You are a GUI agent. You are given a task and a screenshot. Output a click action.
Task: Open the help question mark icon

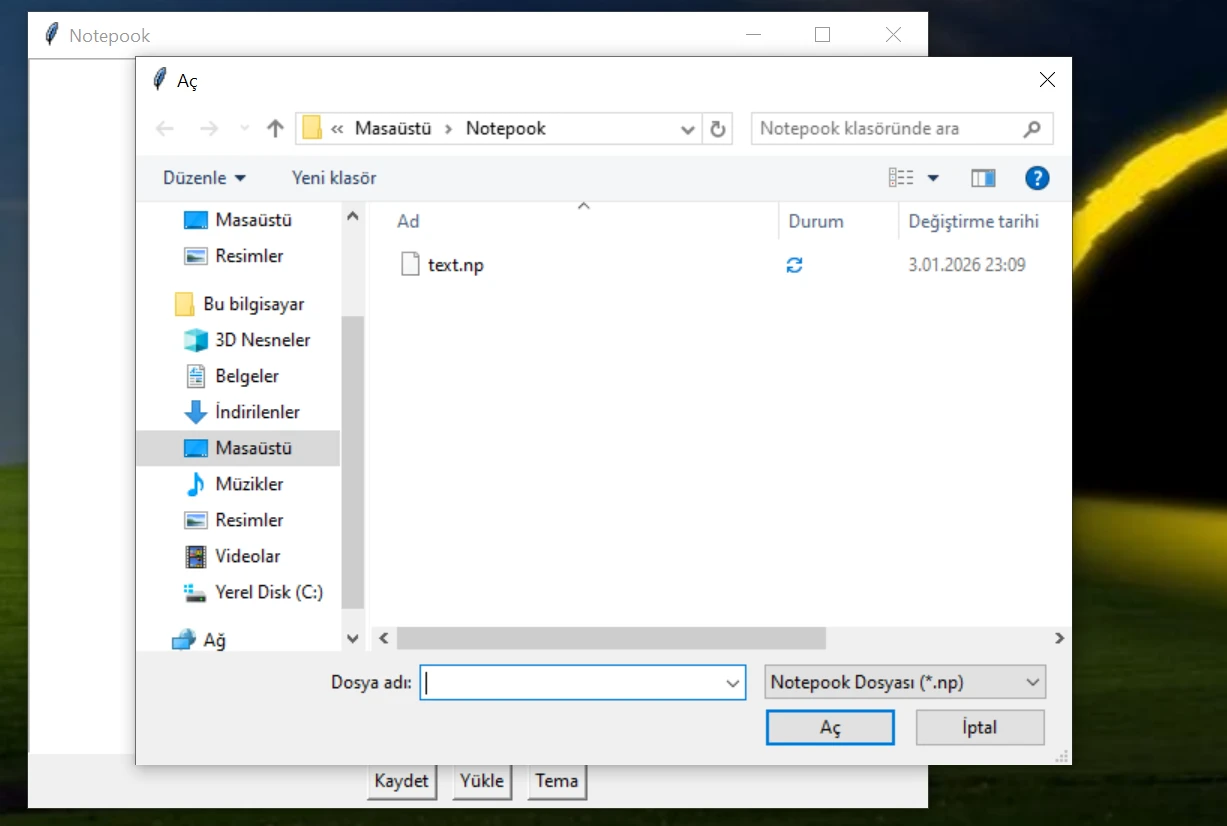click(1037, 178)
